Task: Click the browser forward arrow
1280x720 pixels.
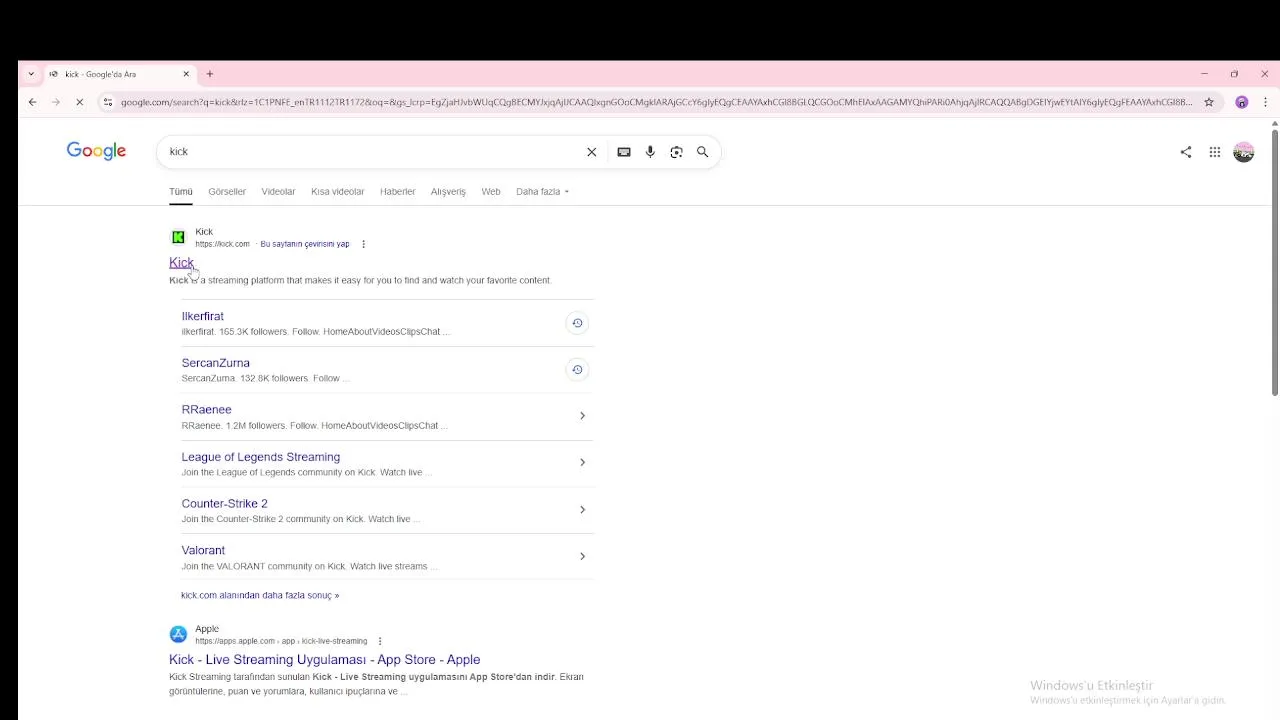Action: (x=56, y=102)
